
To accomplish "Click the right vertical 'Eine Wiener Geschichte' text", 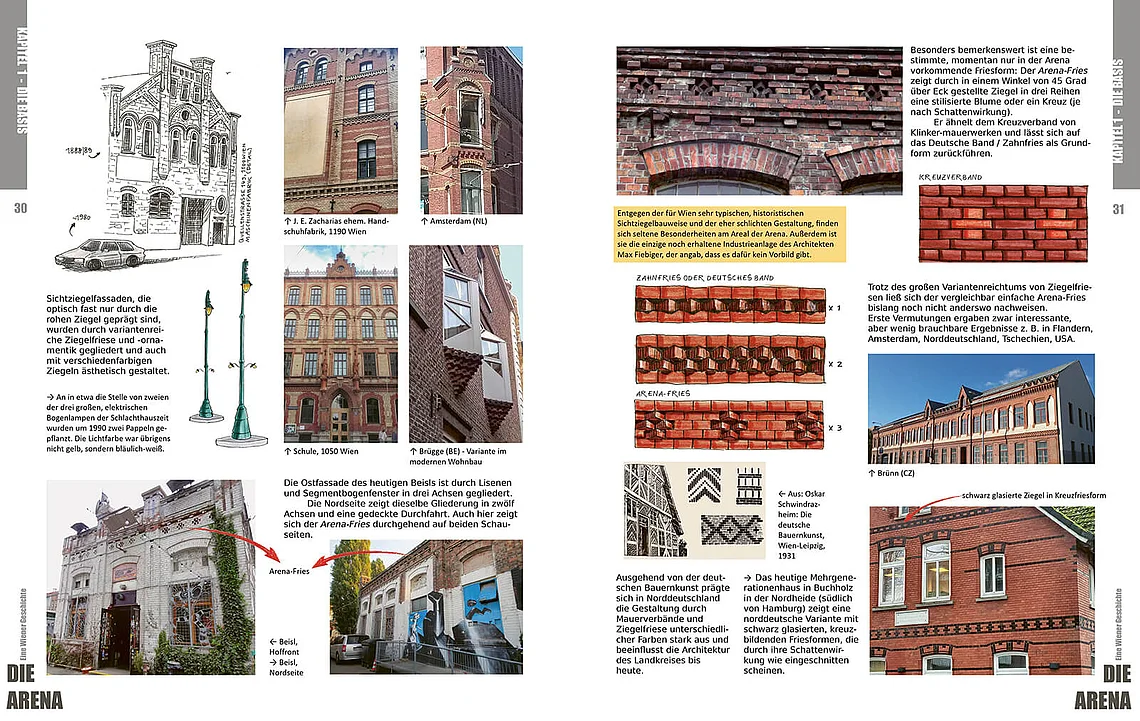I will tap(1118, 624).
